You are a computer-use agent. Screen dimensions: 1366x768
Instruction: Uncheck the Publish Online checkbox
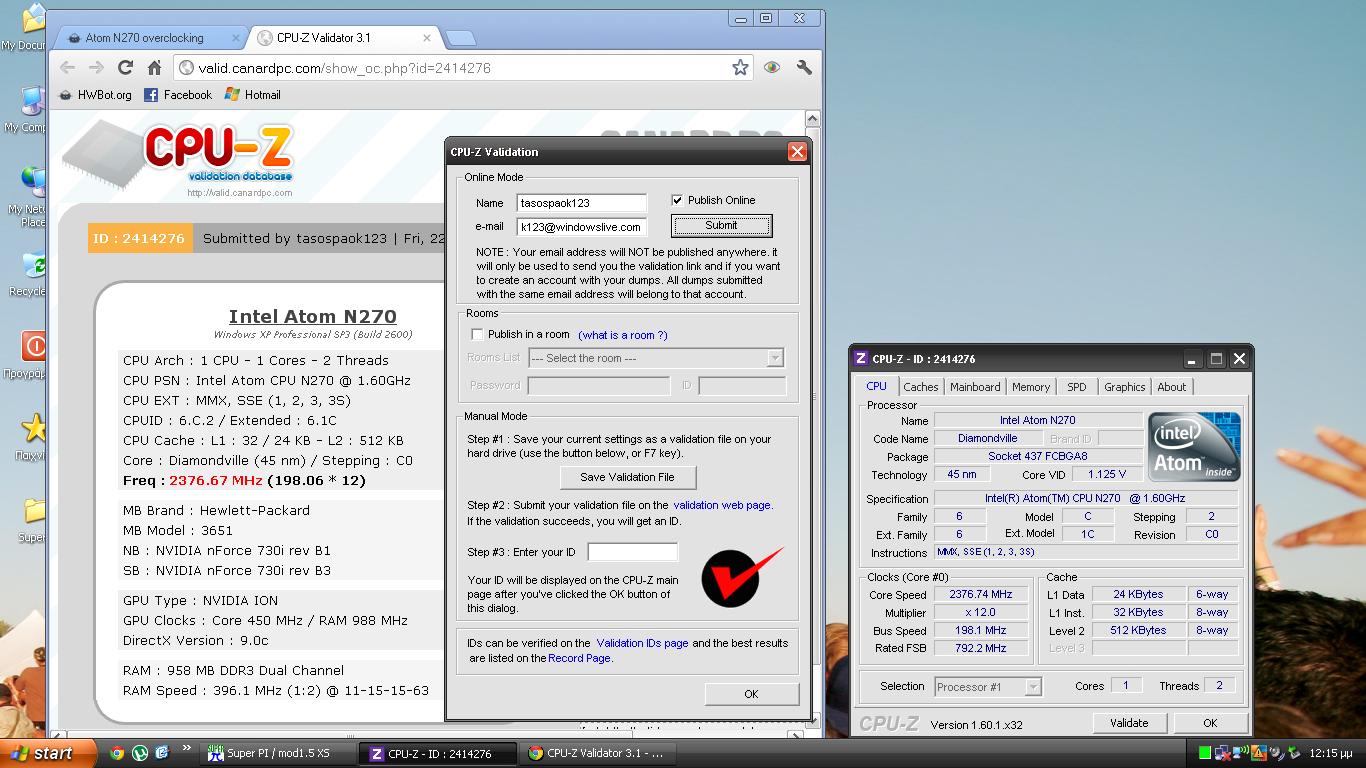pyautogui.click(x=677, y=200)
